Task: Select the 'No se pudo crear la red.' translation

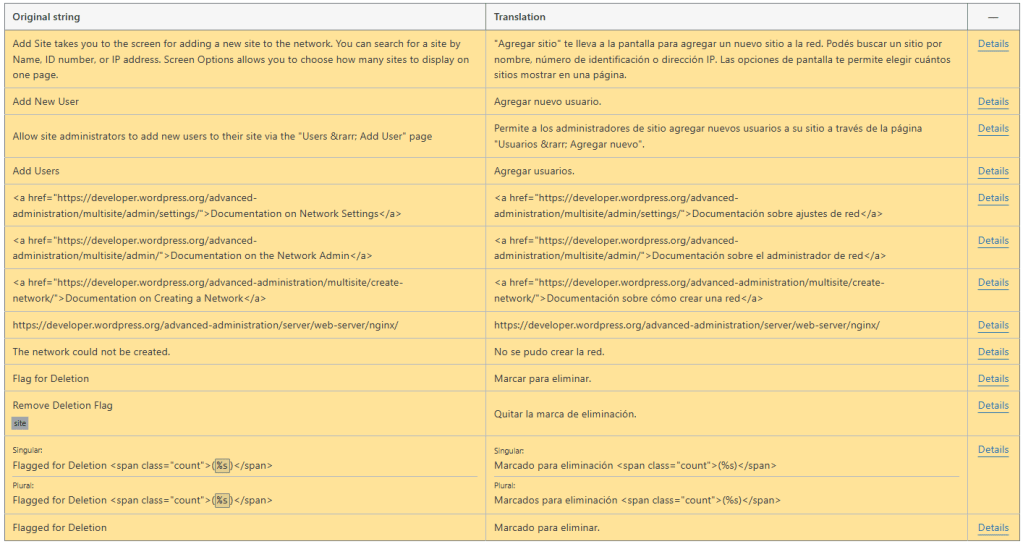Action: (549, 352)
